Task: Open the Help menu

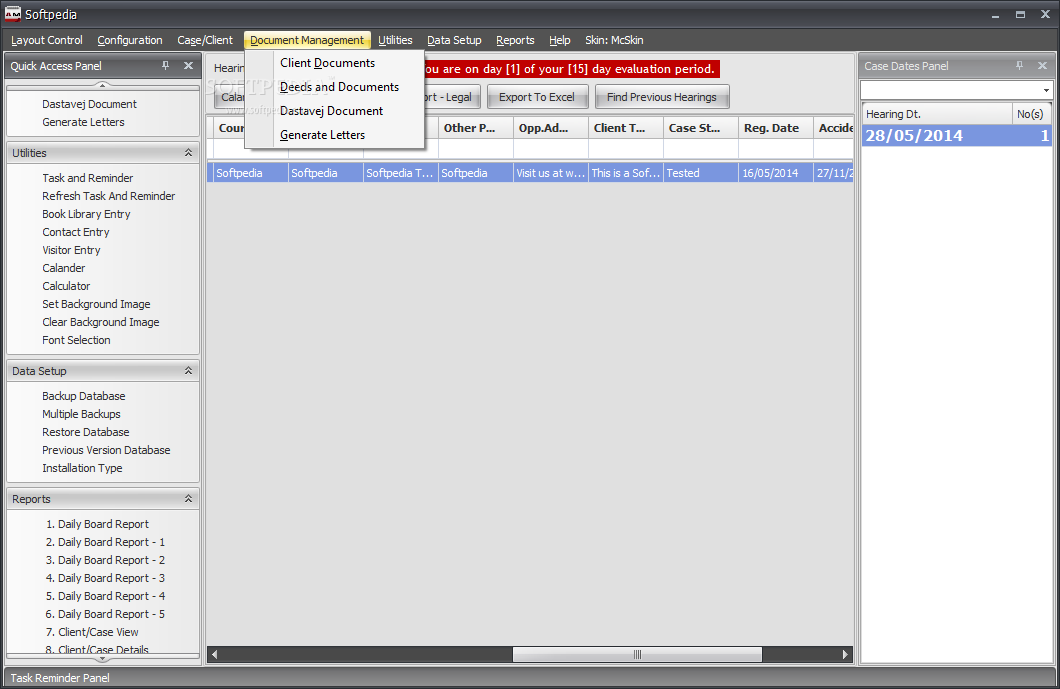Action: pyautogui.click(x=560, y=40)
